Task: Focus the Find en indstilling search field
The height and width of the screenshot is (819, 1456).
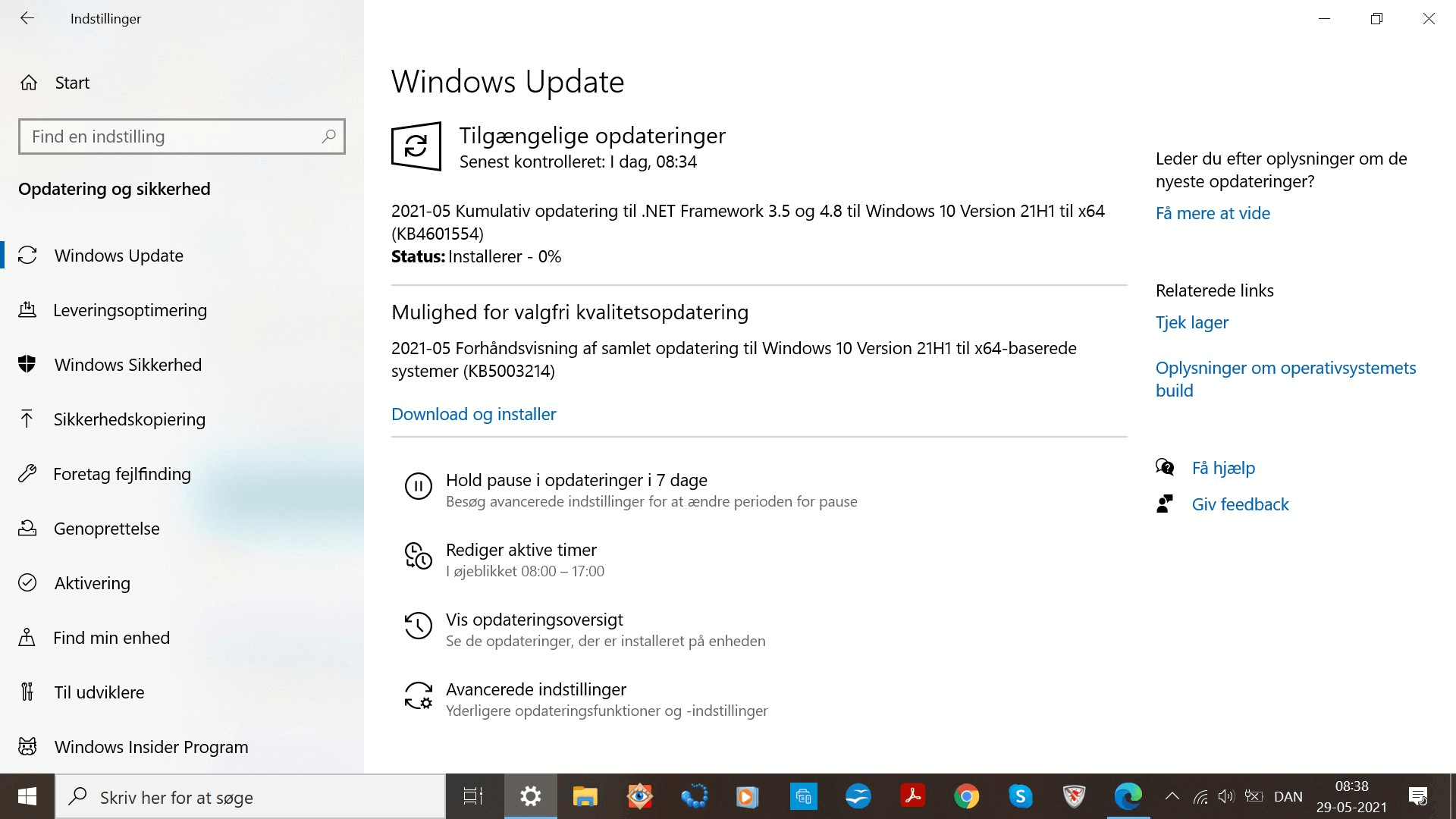Action: [x=171, y=136]
